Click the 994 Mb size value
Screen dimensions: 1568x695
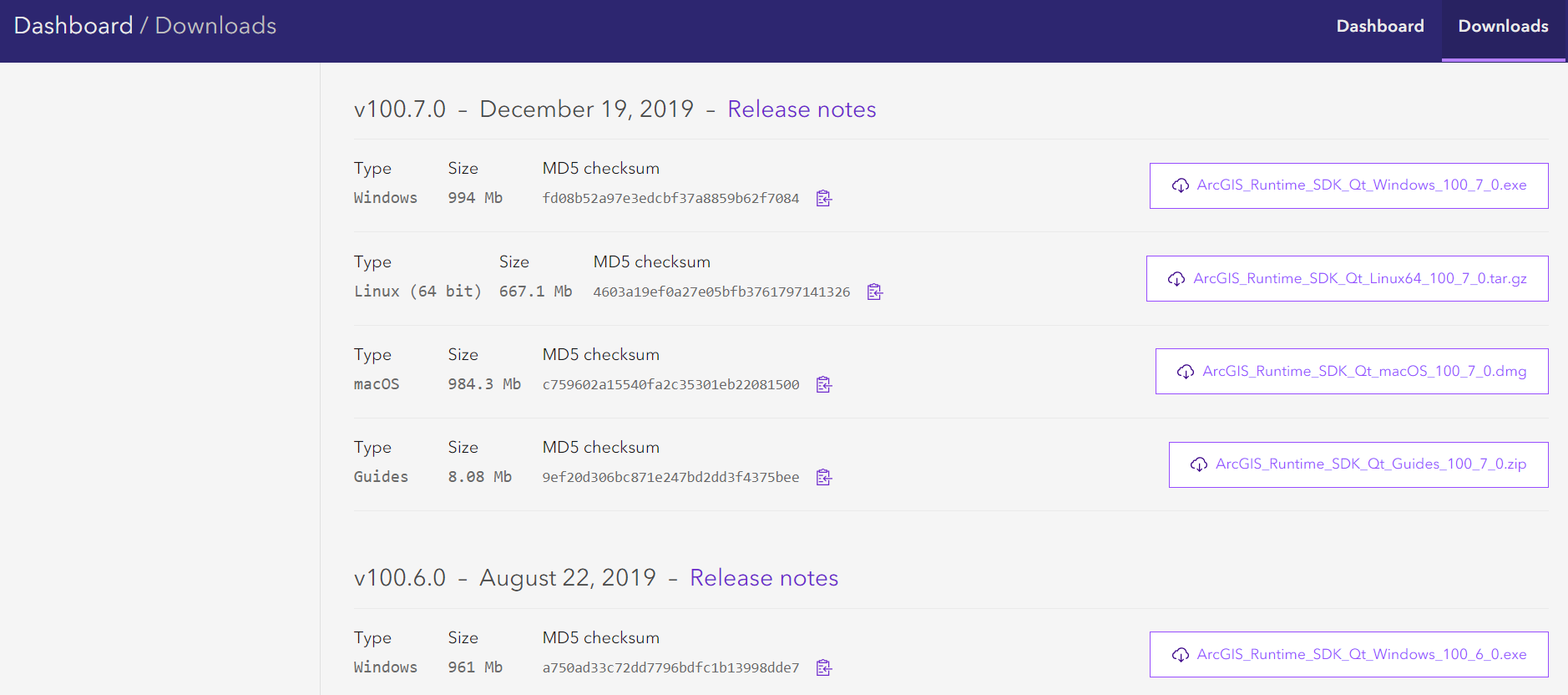475,198
